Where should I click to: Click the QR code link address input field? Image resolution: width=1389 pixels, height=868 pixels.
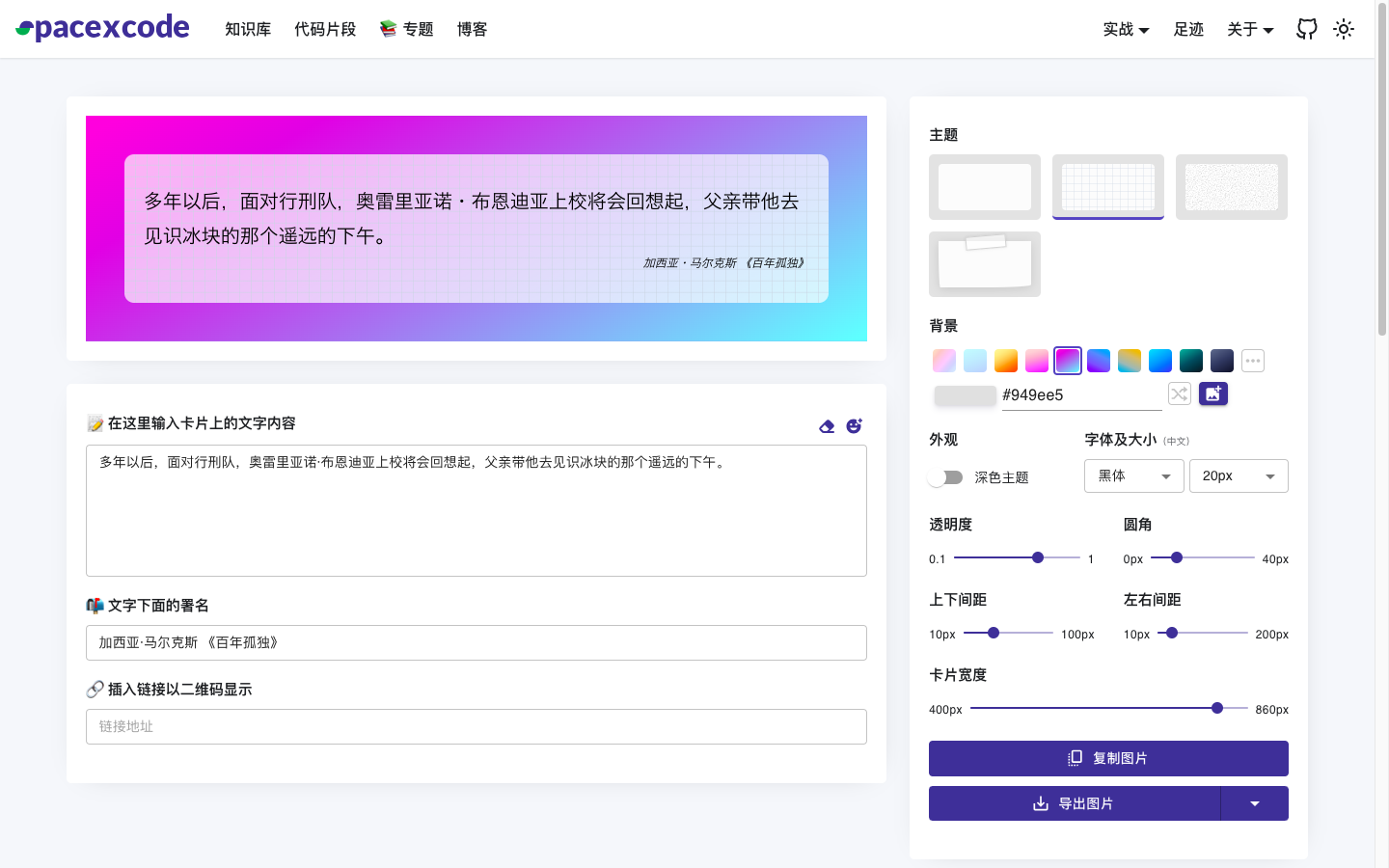pyautogui.click(x=476, y=726)
